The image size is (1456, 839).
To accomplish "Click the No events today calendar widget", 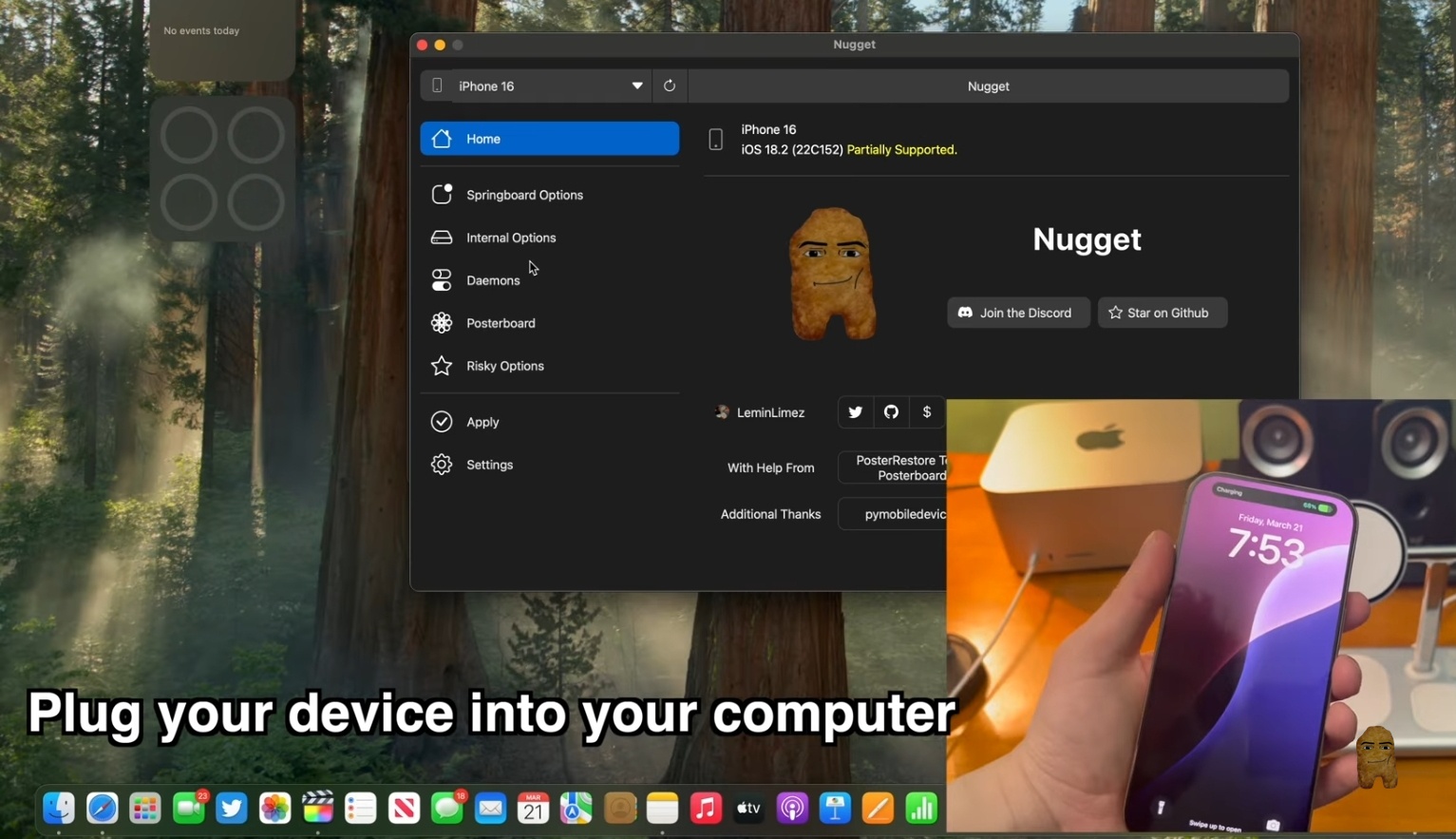I will pos(222,40).
